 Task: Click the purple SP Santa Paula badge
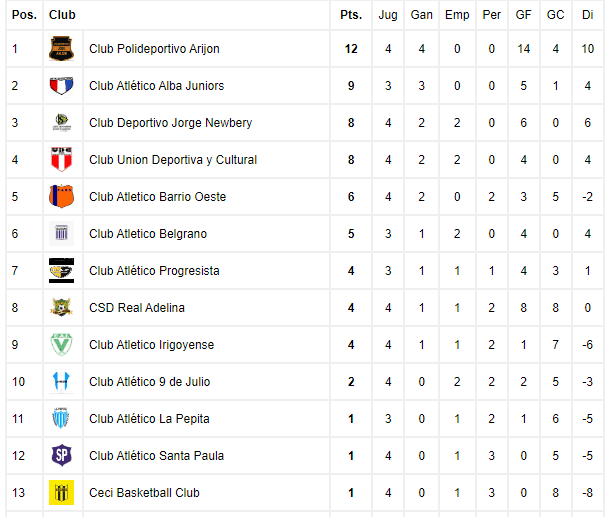pos(61,456)
